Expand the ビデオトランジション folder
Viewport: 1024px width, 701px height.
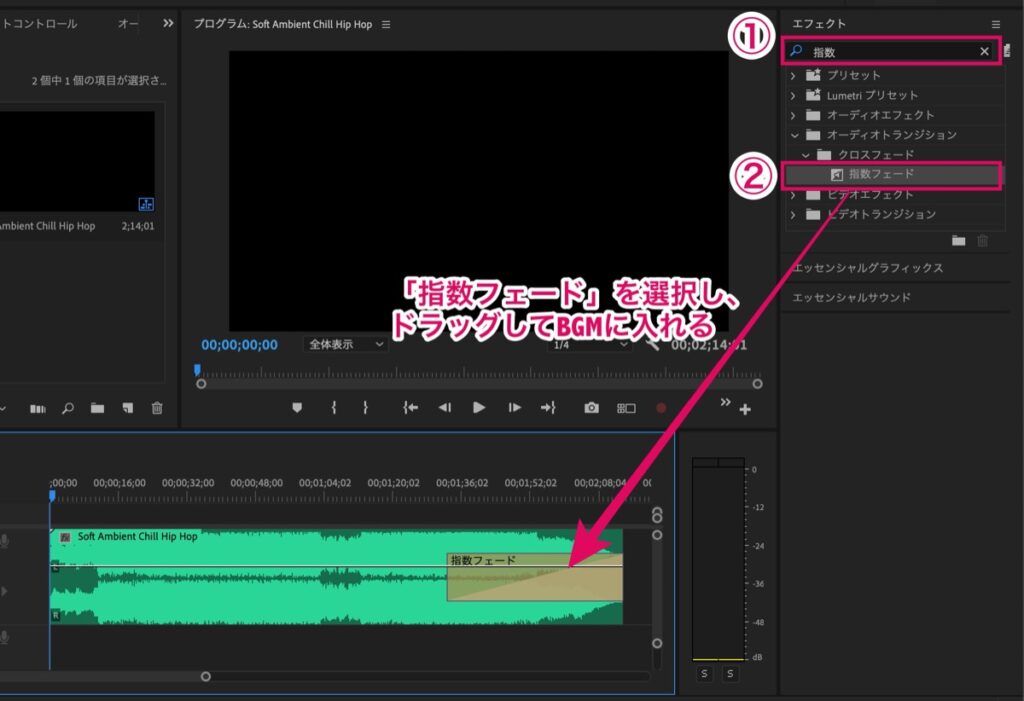click(x=793, y=214)
